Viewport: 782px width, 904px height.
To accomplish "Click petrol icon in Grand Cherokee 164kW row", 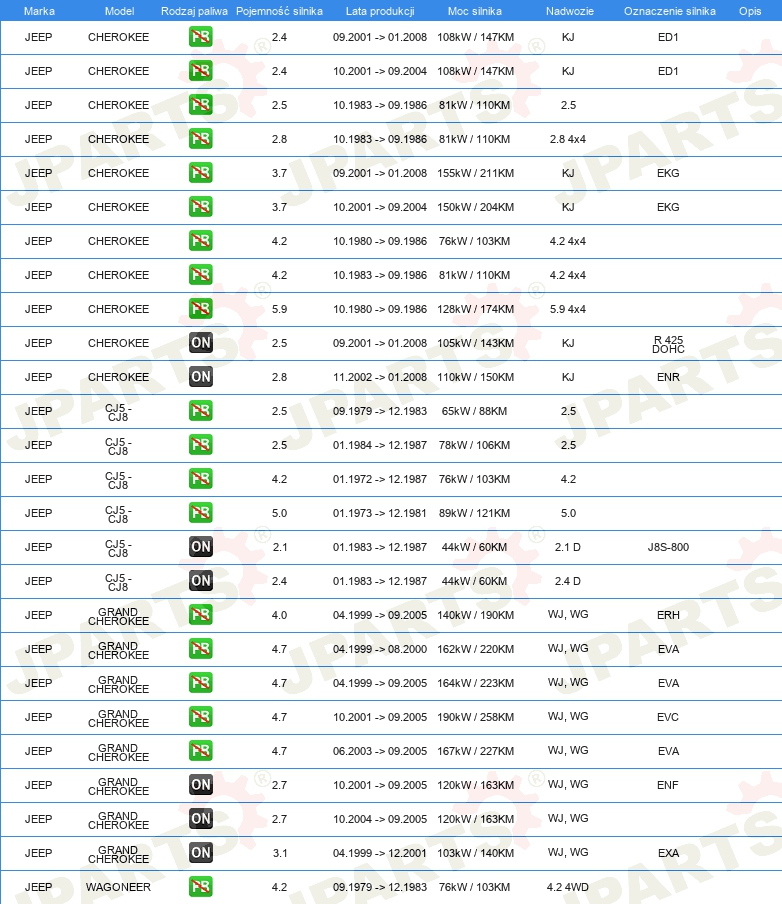I will click(201, 683).
